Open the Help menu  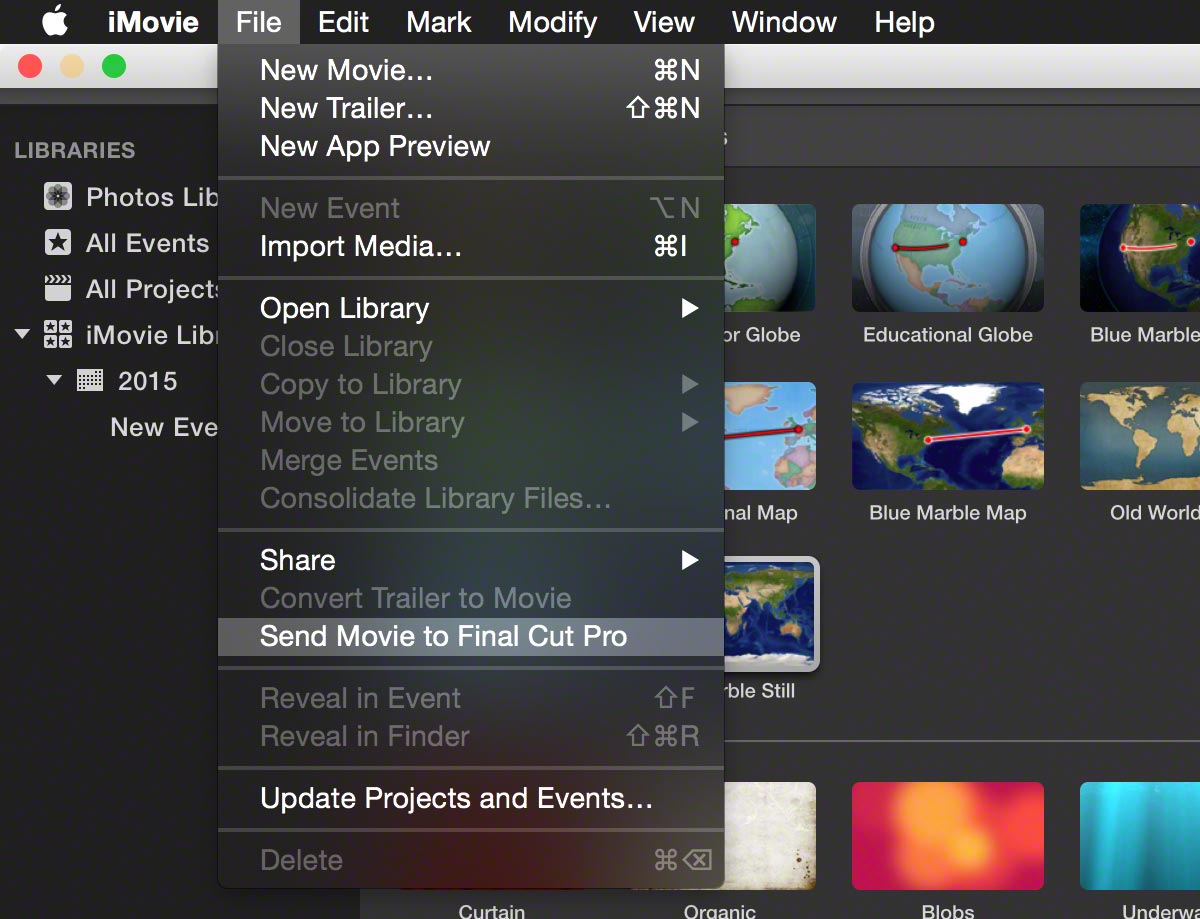[904, 22]
